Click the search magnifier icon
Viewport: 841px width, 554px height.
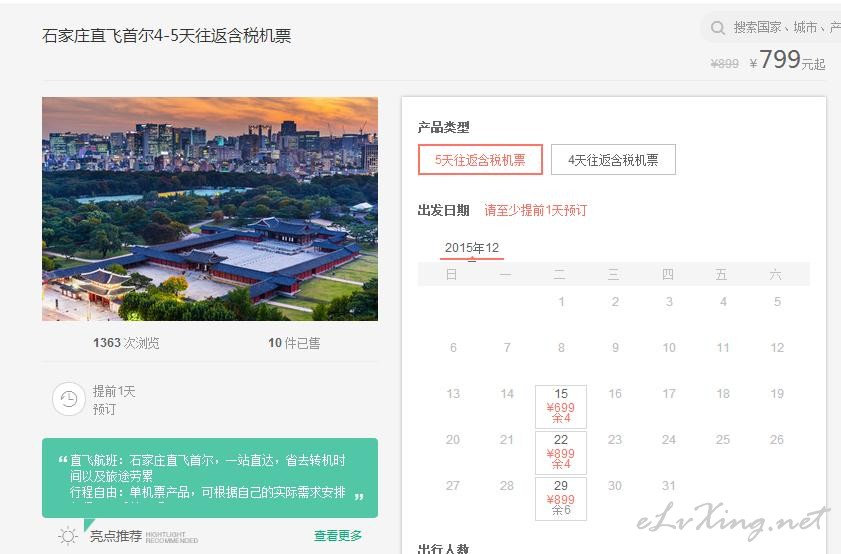(x=718, y=27)
